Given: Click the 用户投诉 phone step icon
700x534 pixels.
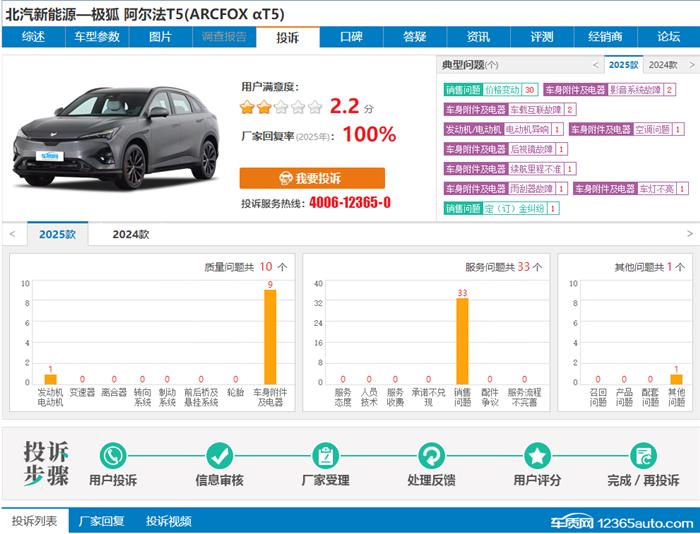Looking at the screenshot, I should (x=113, y=456).
